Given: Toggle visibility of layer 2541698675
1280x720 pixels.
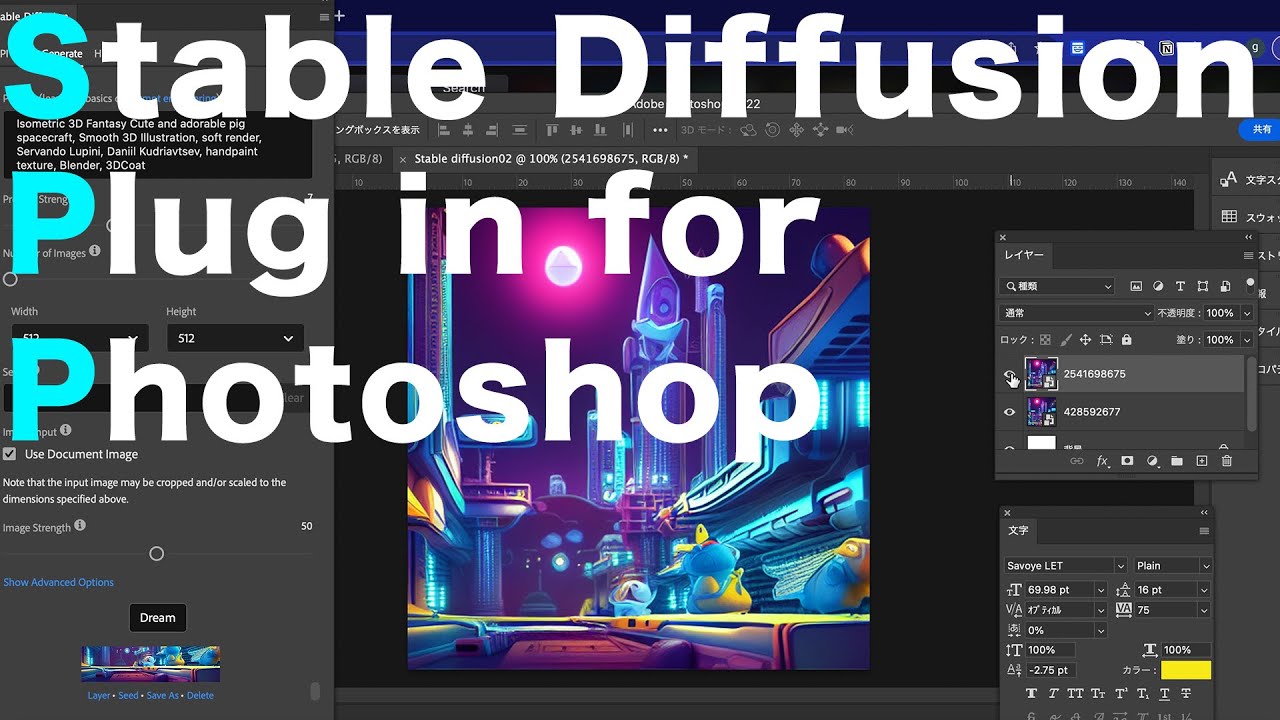Looking at the screenshot, I should tap(1009, 374).
